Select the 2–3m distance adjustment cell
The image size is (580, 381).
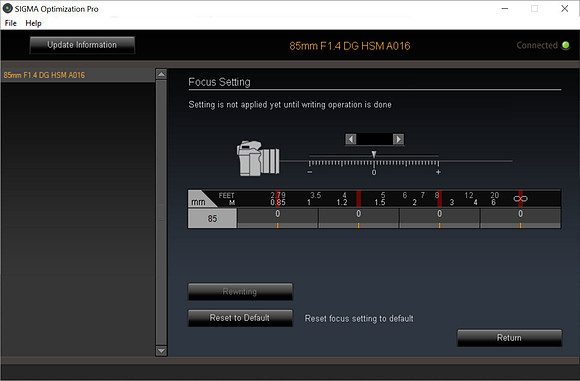click(x=439, y=218)
